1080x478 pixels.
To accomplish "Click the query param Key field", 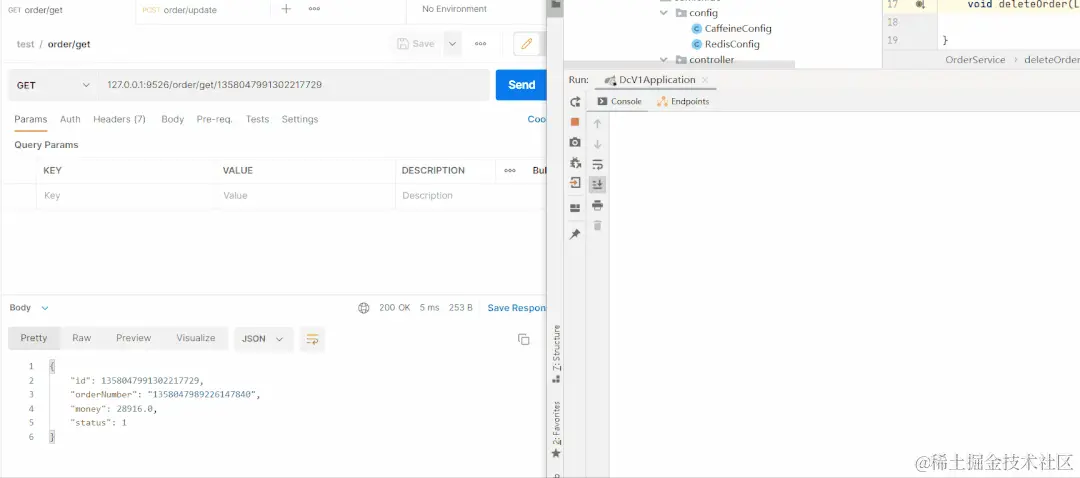I will pos(126,196).
